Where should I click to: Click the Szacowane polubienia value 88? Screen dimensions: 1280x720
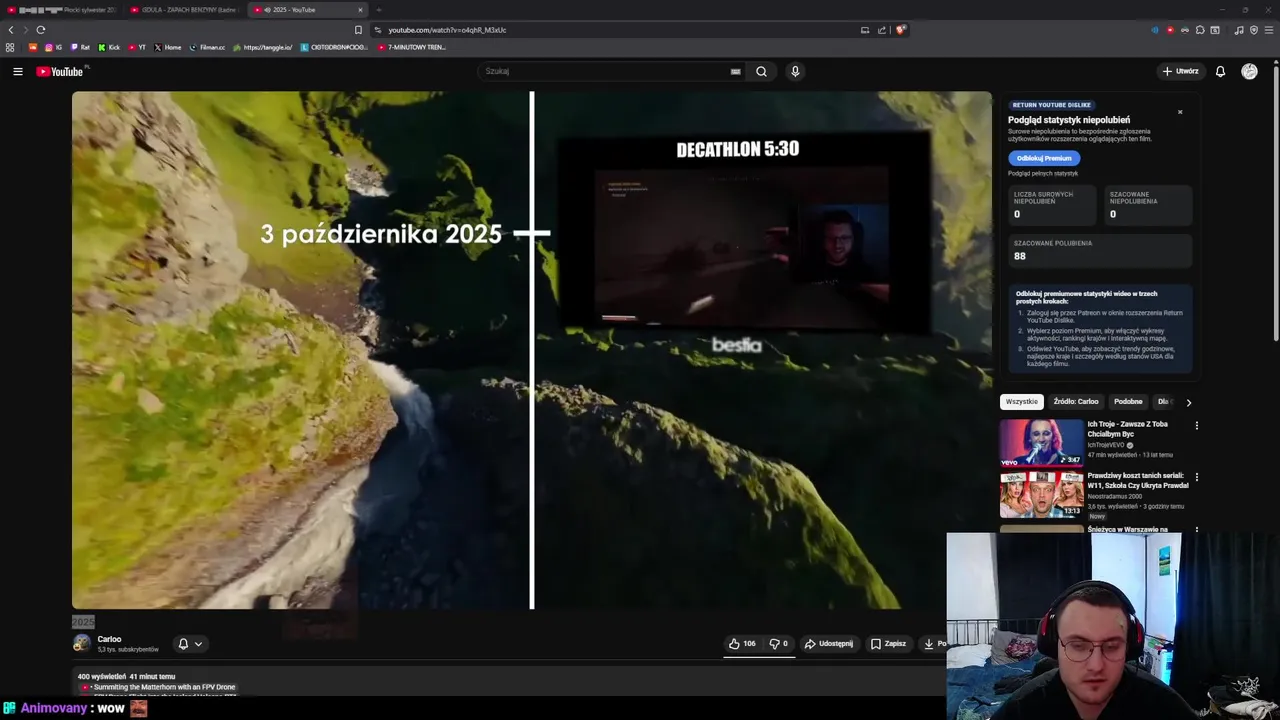point(1020,256)
